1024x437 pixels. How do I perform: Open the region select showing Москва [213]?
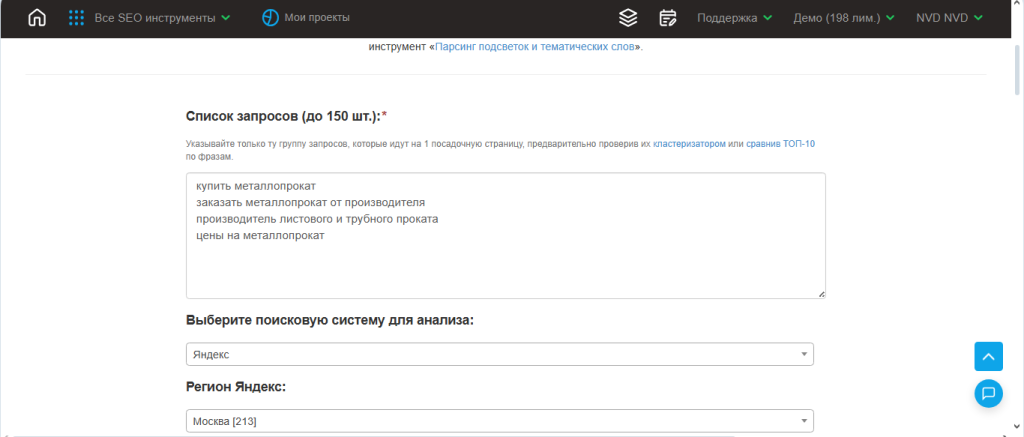[499, 422]
